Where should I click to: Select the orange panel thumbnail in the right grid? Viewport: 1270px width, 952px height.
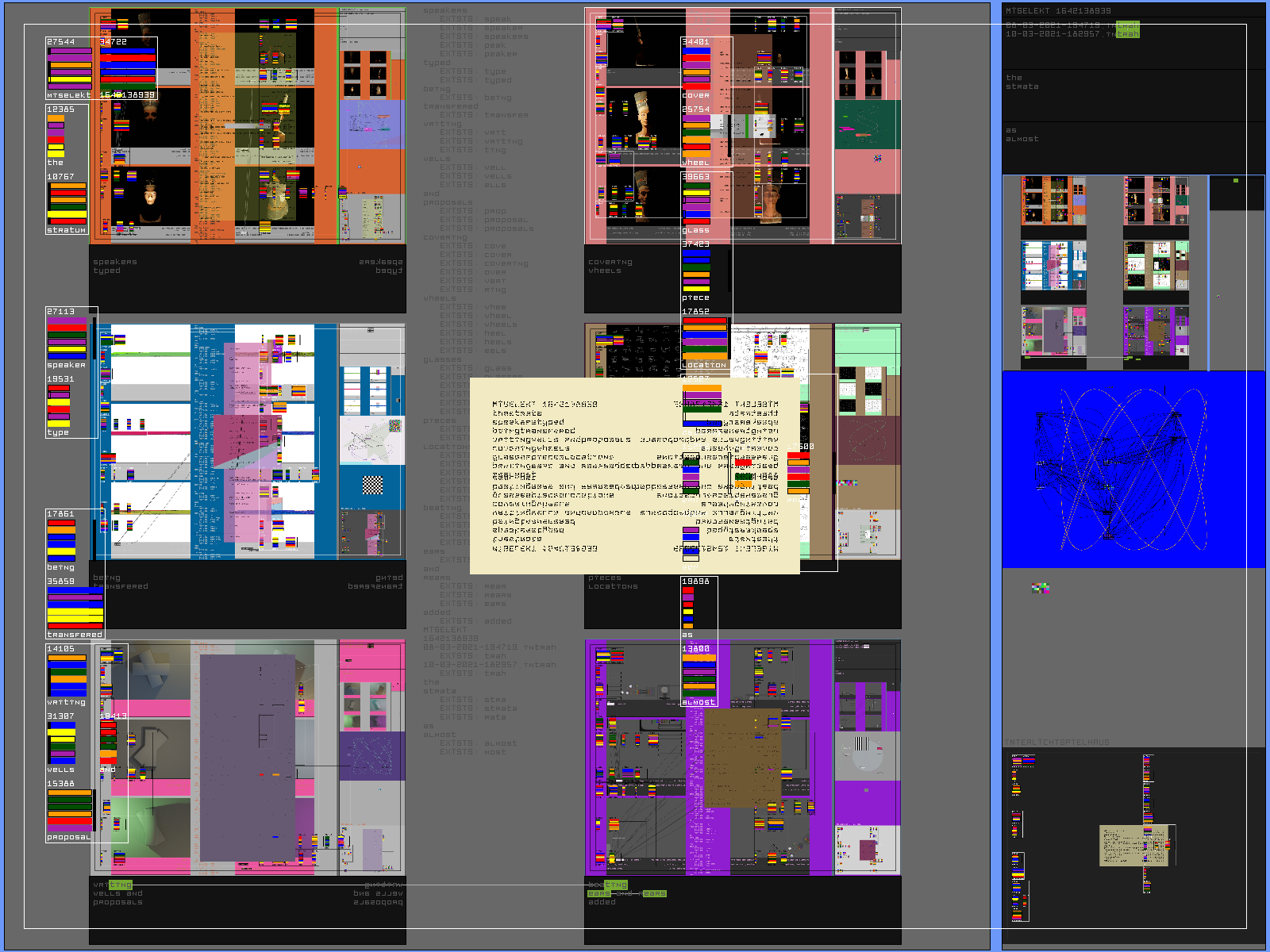(1053, 202)
